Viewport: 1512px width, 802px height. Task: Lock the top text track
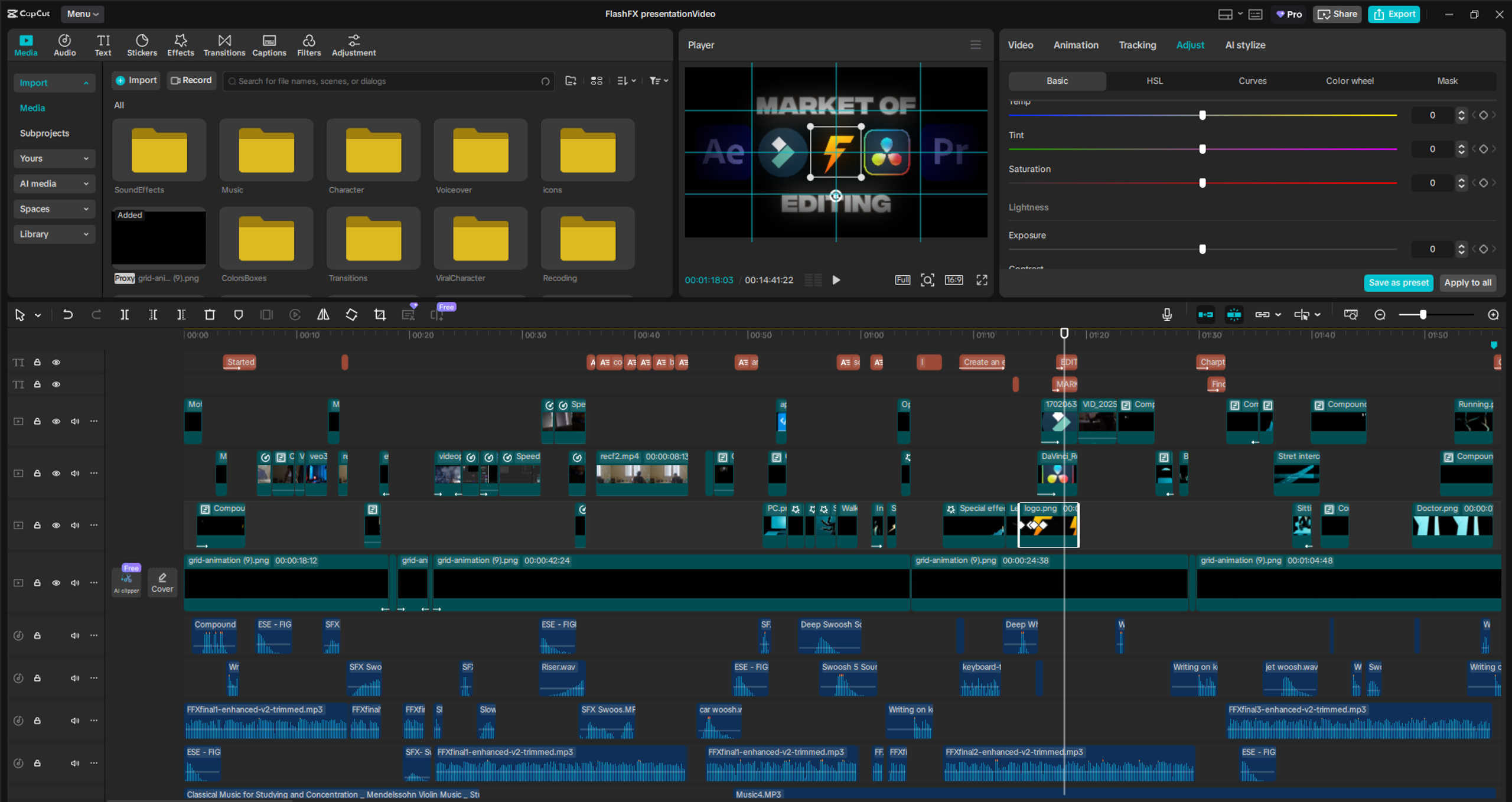tap(37, 362)
